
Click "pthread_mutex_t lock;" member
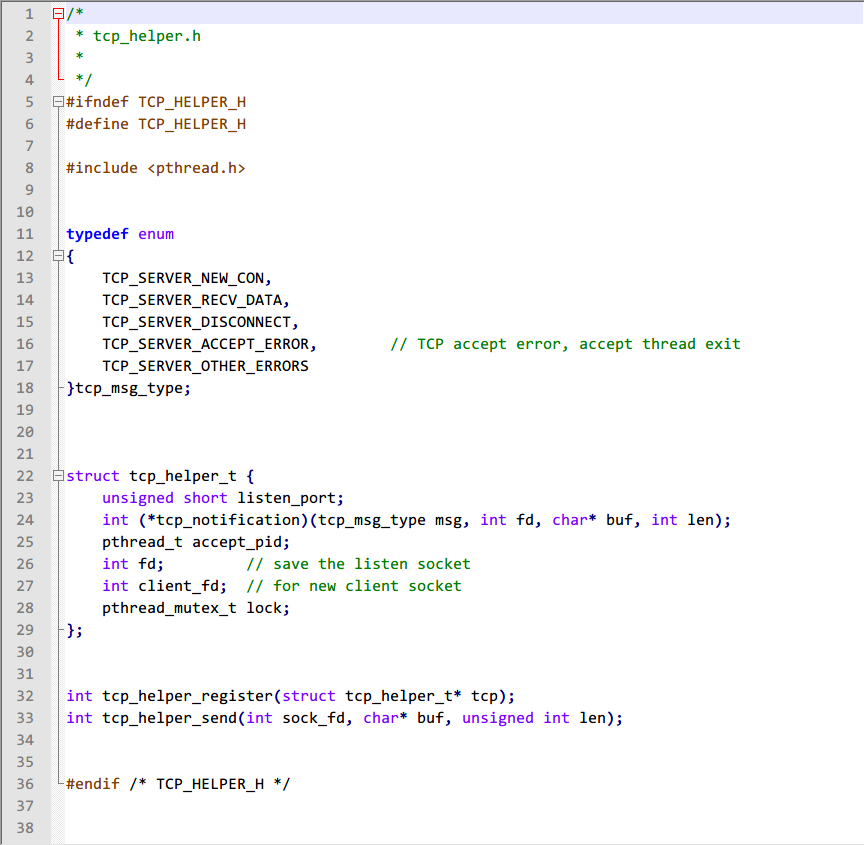click(x=196, y=608)
